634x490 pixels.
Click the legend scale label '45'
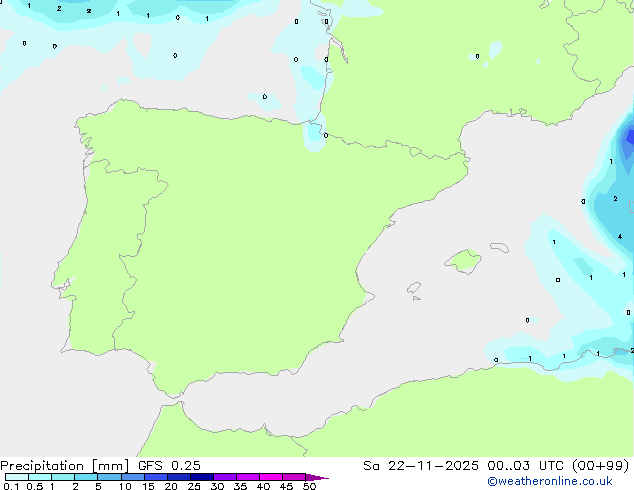pyautogui.click(x=286, y=486)
